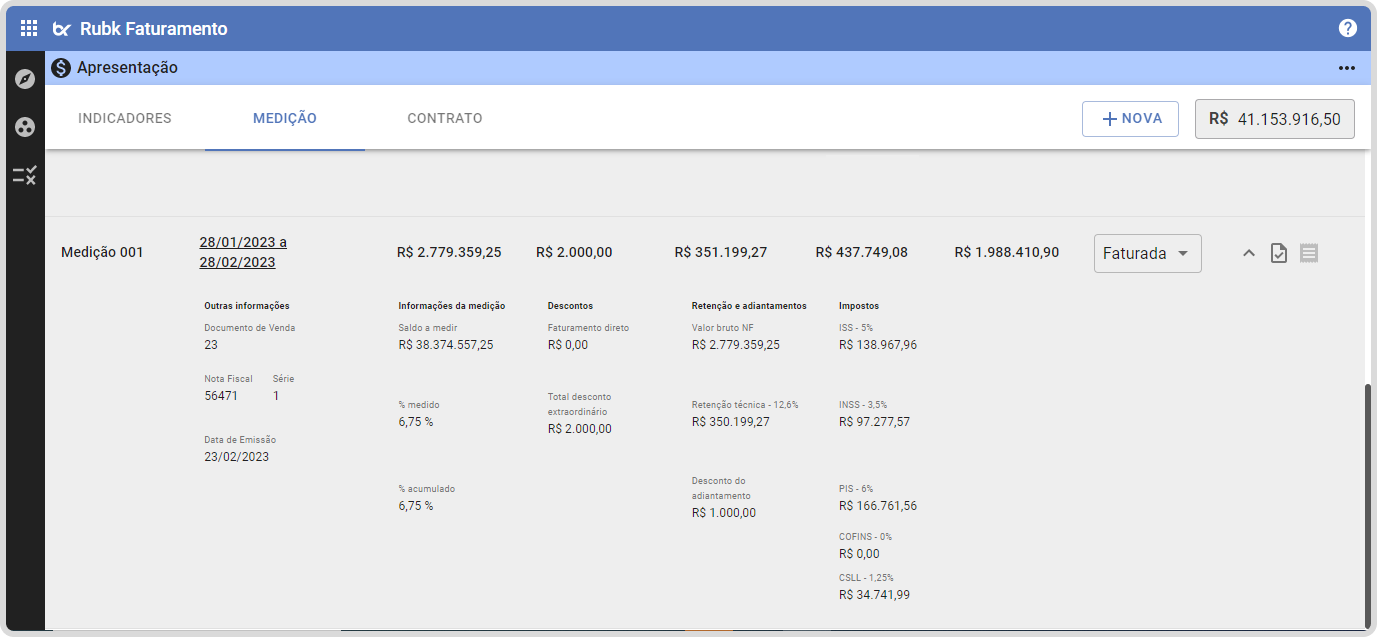
Task: Click the dollar sign Apresentação icon
Action: tap(62, 68)
